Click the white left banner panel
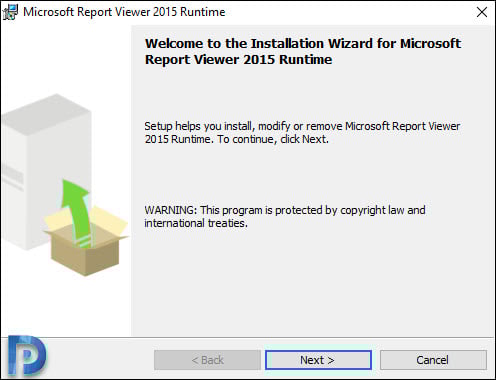The image size is (496, 380). coord(66,181)
